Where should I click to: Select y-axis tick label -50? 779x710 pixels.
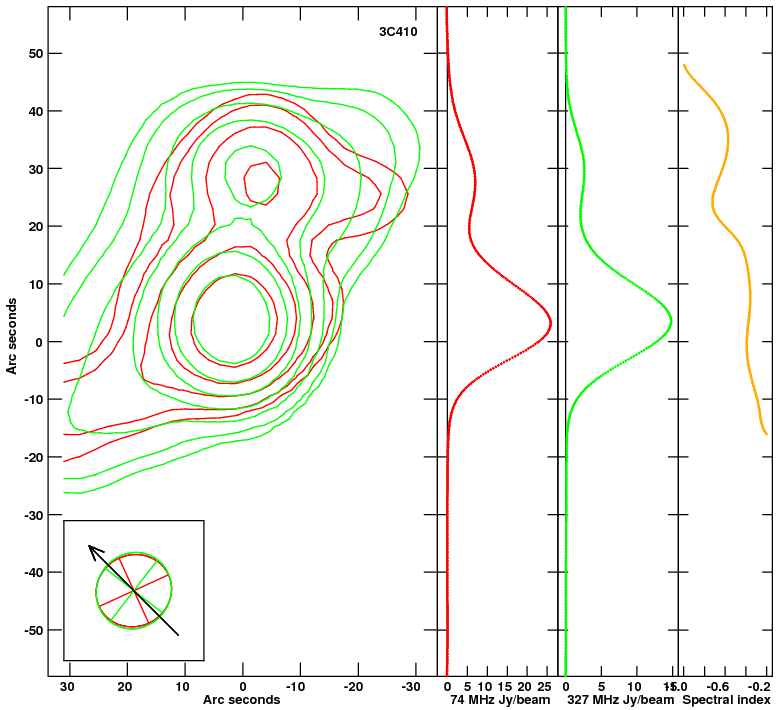(x=33, y=631)
